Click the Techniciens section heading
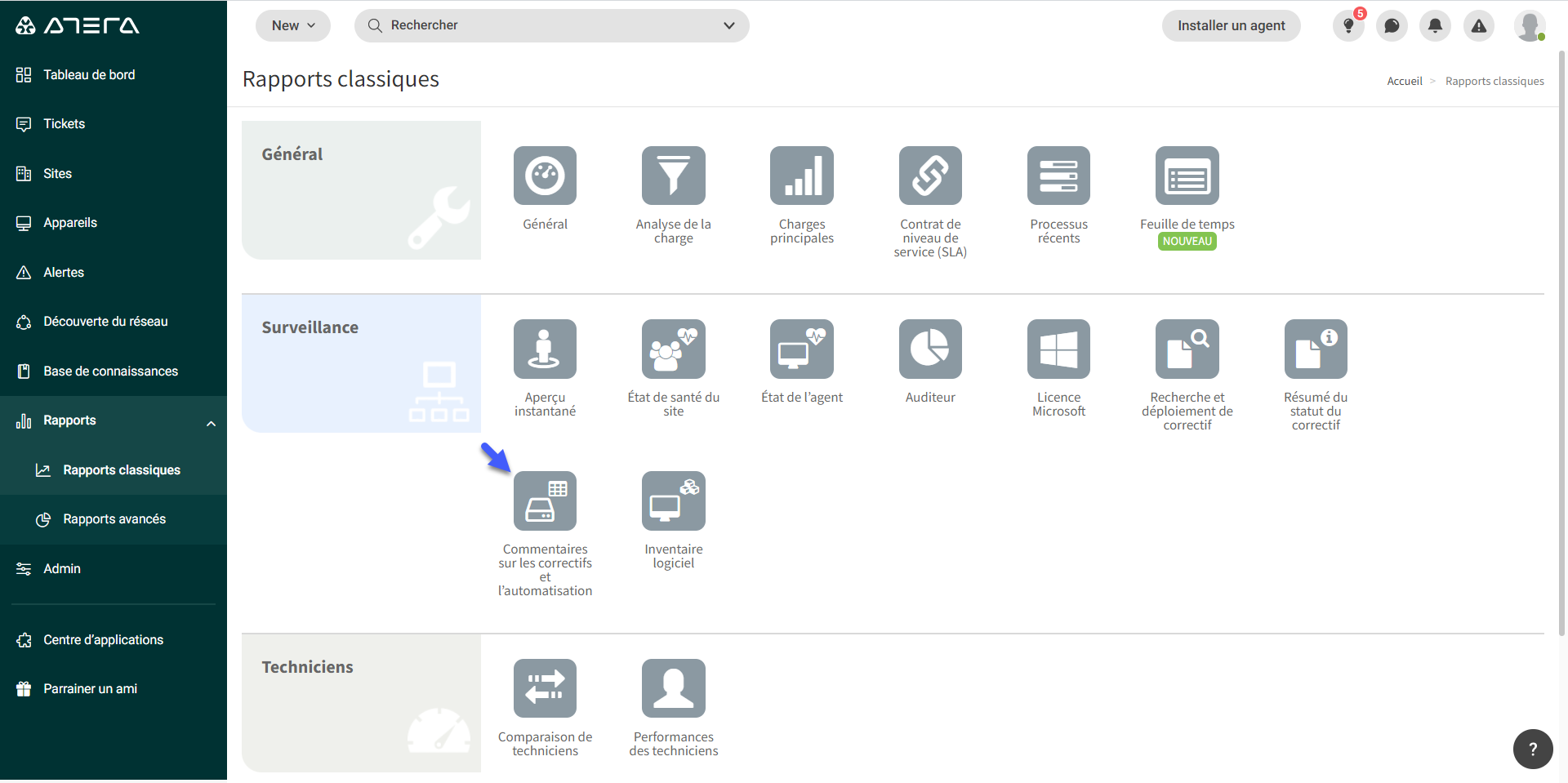This screenshot has width=1568, height=783. pyautogui.click(x=307, y=667)
